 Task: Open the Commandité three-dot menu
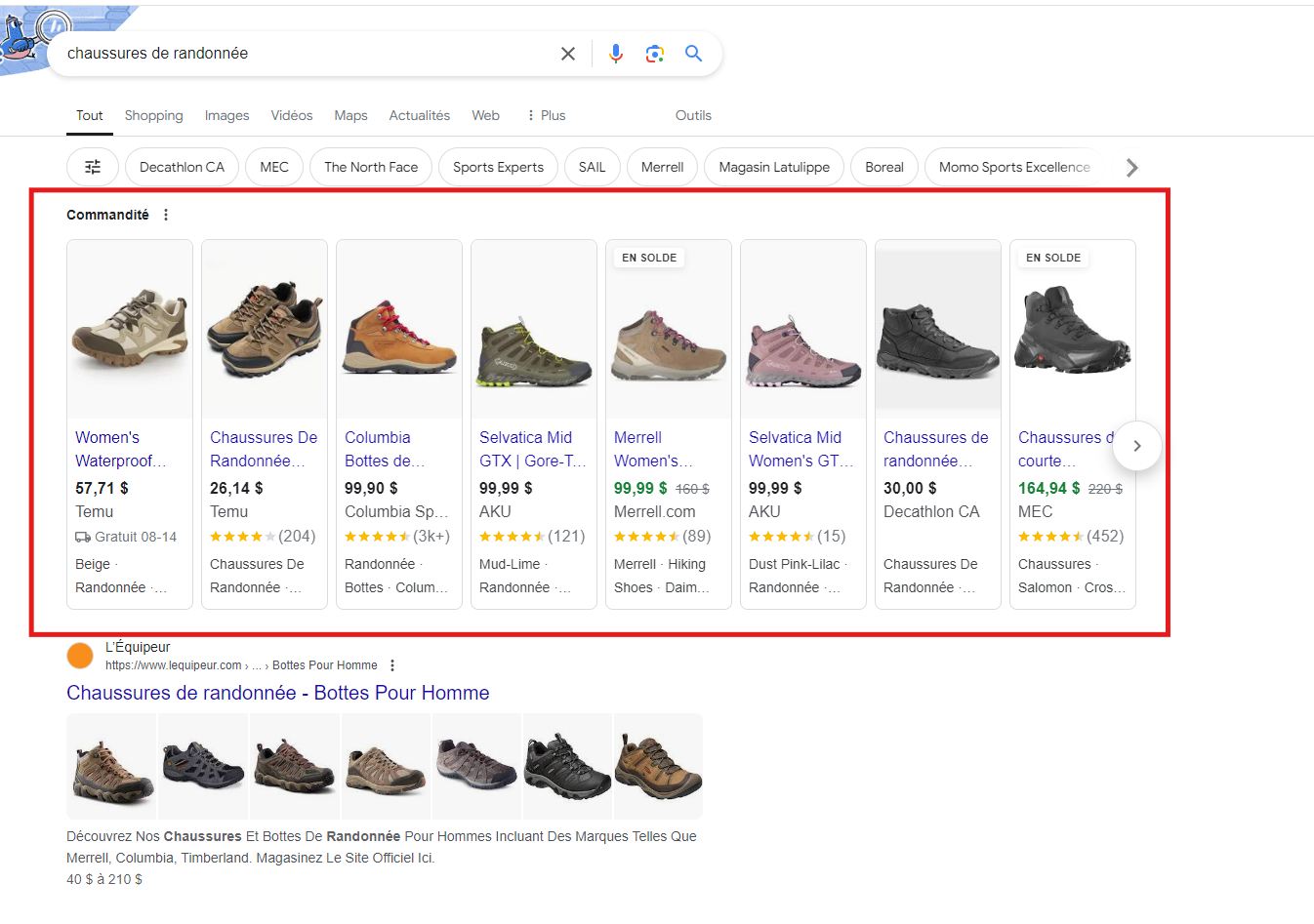pos(166,215)
